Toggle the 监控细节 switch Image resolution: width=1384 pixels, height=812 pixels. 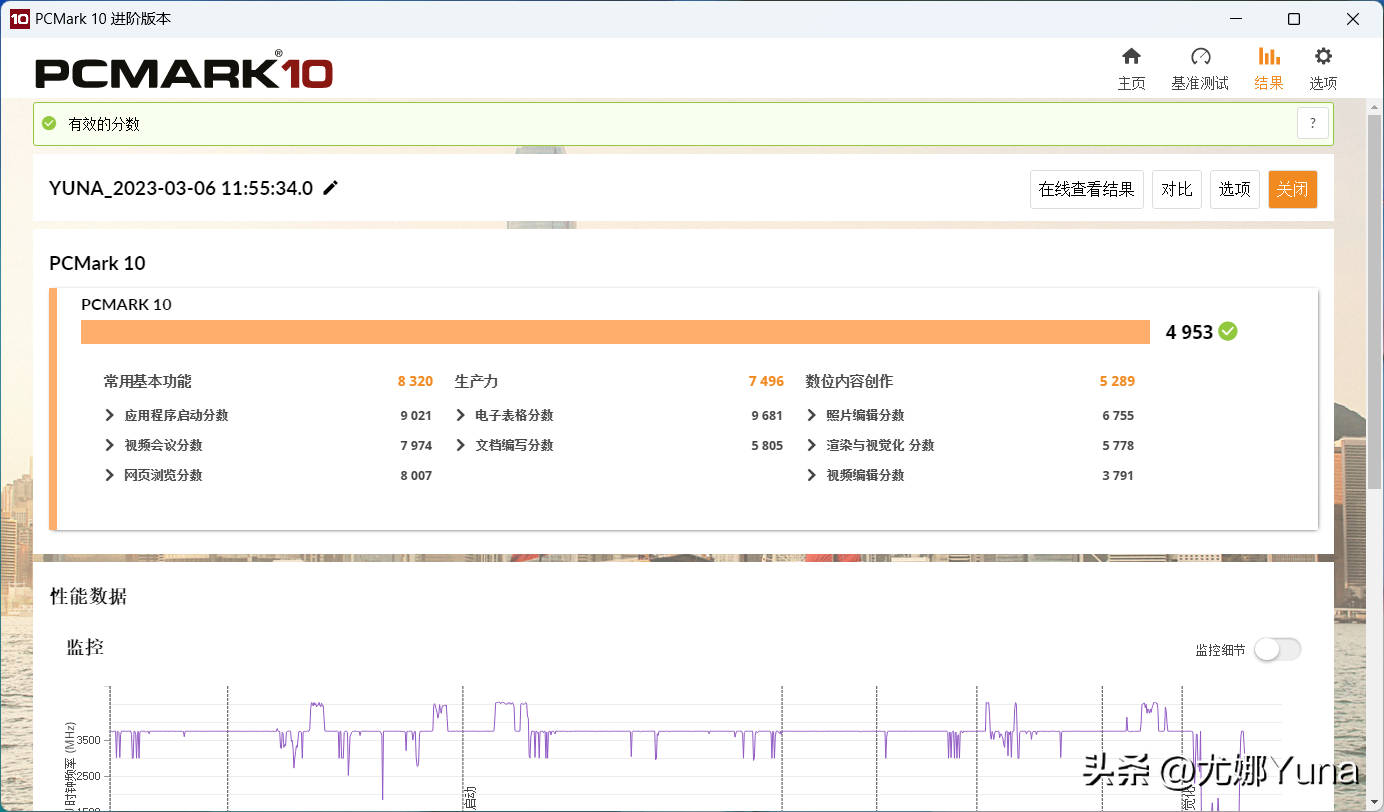click(x=1278, y=650)
